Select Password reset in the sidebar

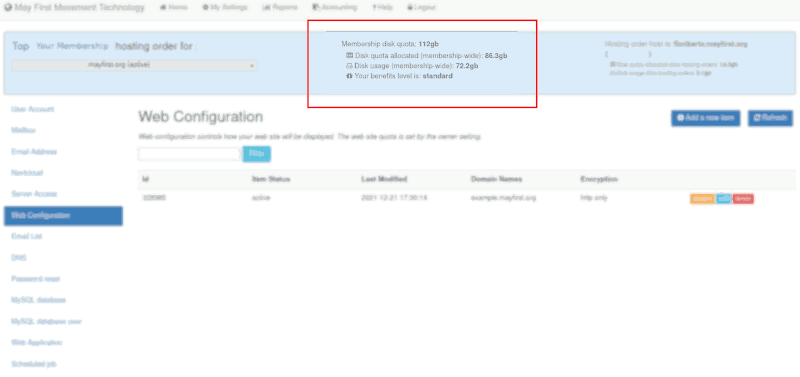(x=35, y=279)
